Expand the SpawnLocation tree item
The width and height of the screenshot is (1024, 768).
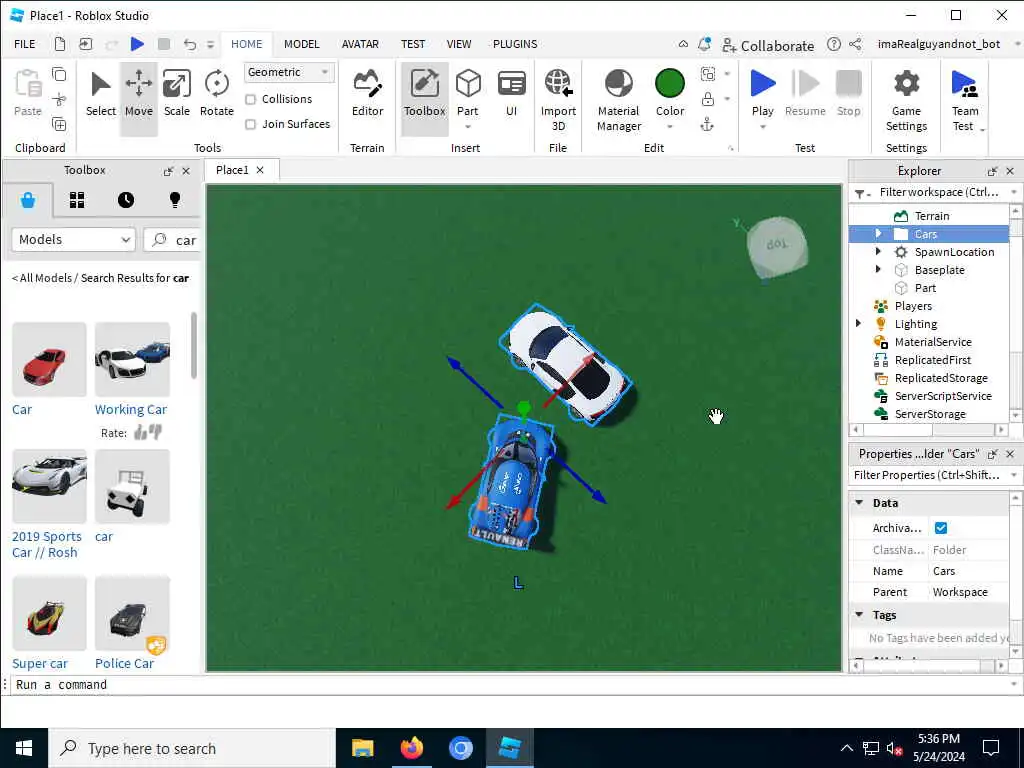878,251
